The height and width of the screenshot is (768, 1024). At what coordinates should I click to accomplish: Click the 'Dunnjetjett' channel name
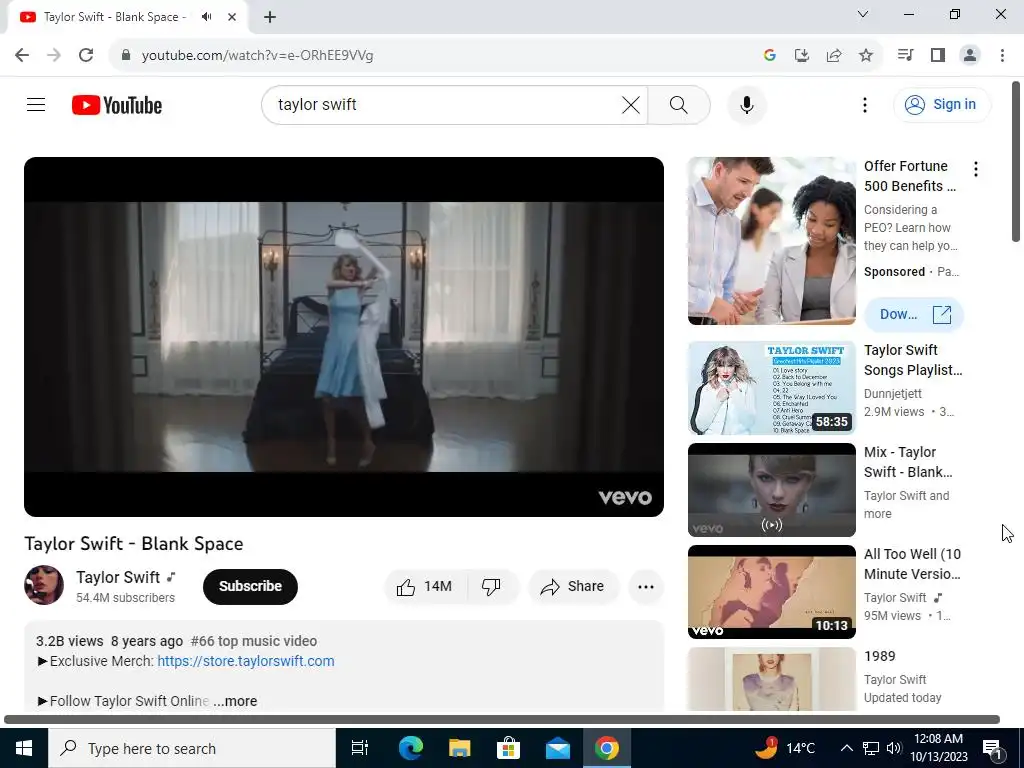coord(893,394)
